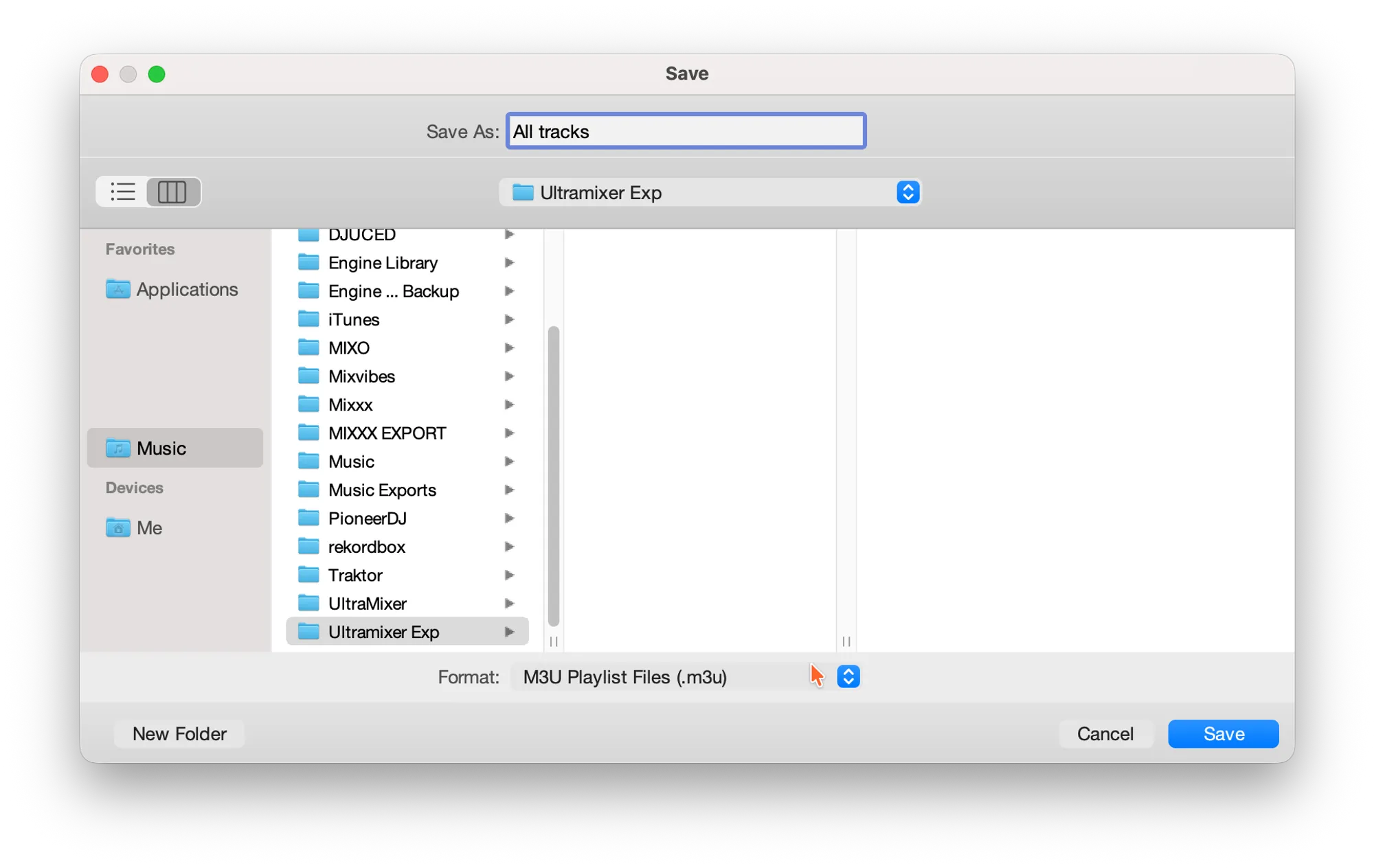The height and width of the screenshot is (868, 1374).
Task: Select the Mixxx folder icon
Action: (308, 404)
